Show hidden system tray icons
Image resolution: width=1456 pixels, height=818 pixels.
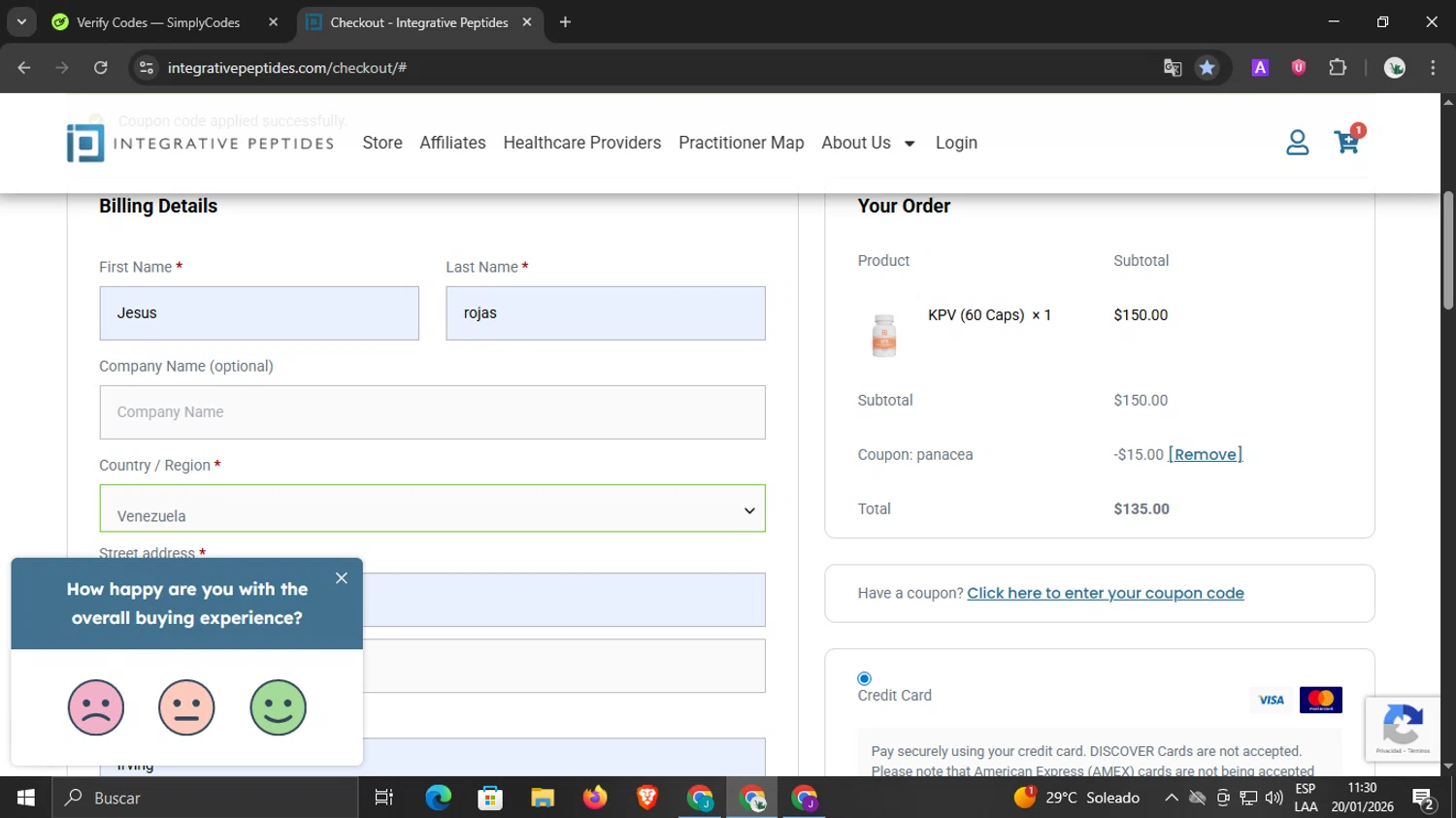tap(1172, 798)
